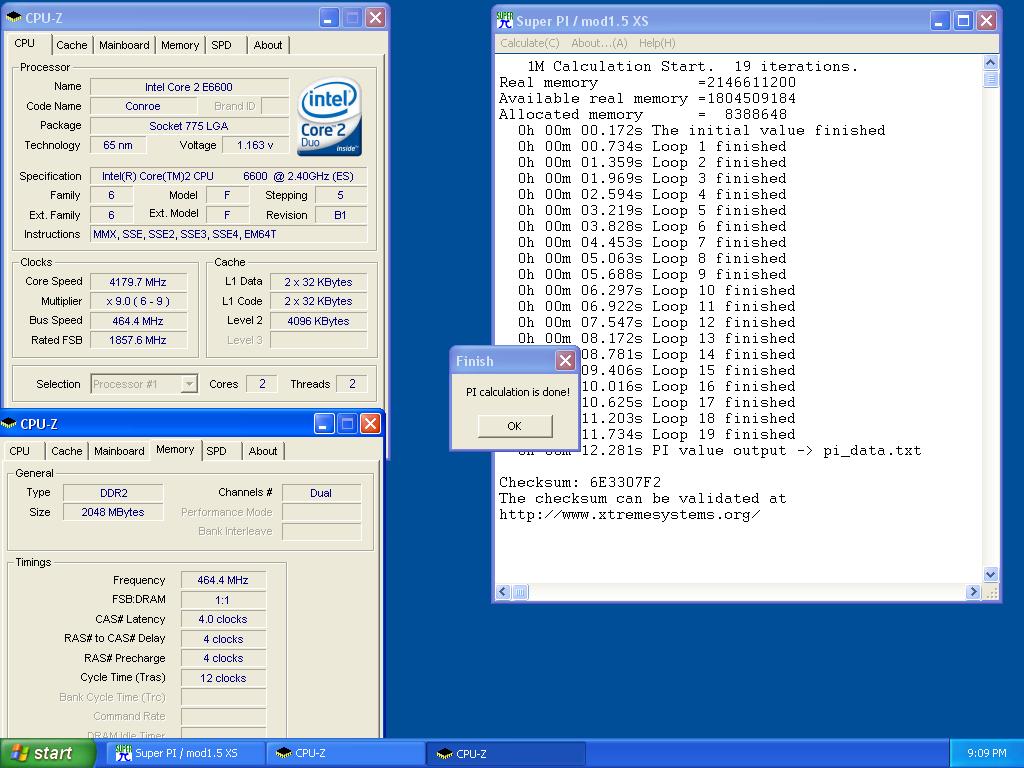Click the Multiplier x 9.0 ( 6 - 9 ) field
Screen dimensions: 1024x768
pos(138,301)
